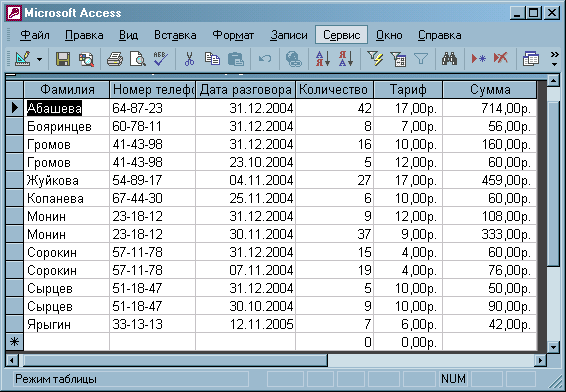Click the Жуйкова surname cell

pos(66,180)
